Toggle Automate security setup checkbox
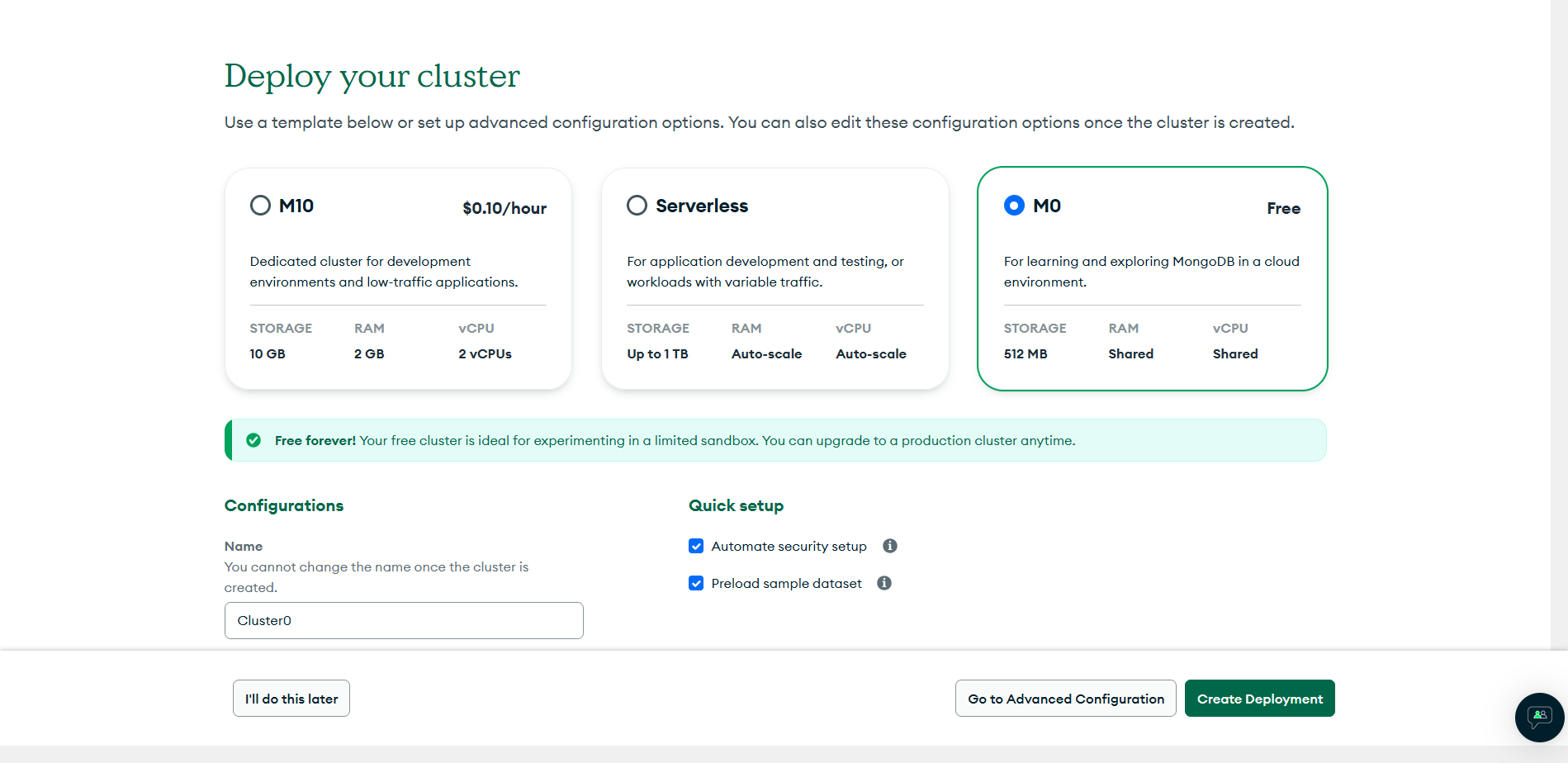Viewport: 1568px width, 763px height. 696,546
